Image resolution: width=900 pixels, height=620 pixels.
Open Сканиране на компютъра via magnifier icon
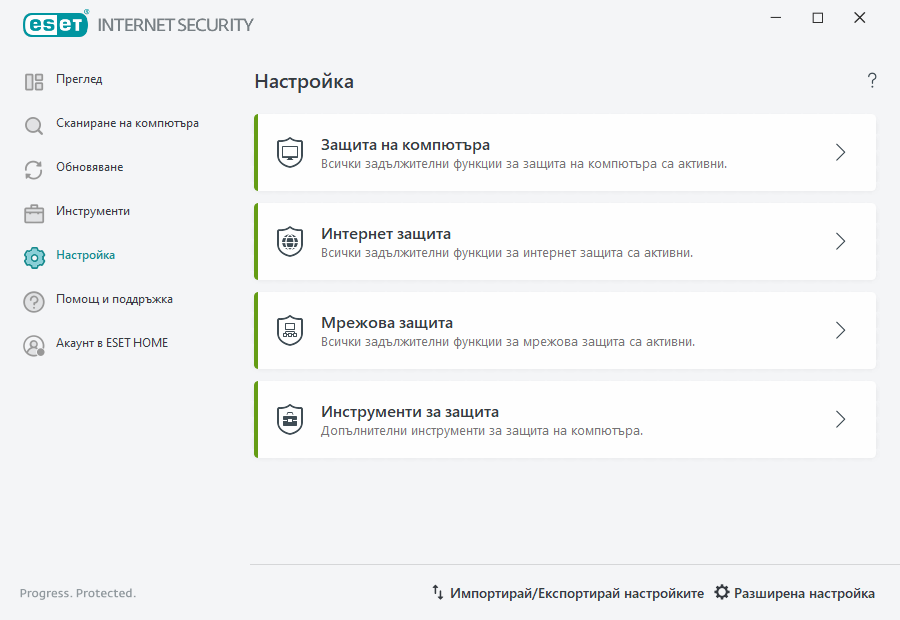(x=33, y=124)
